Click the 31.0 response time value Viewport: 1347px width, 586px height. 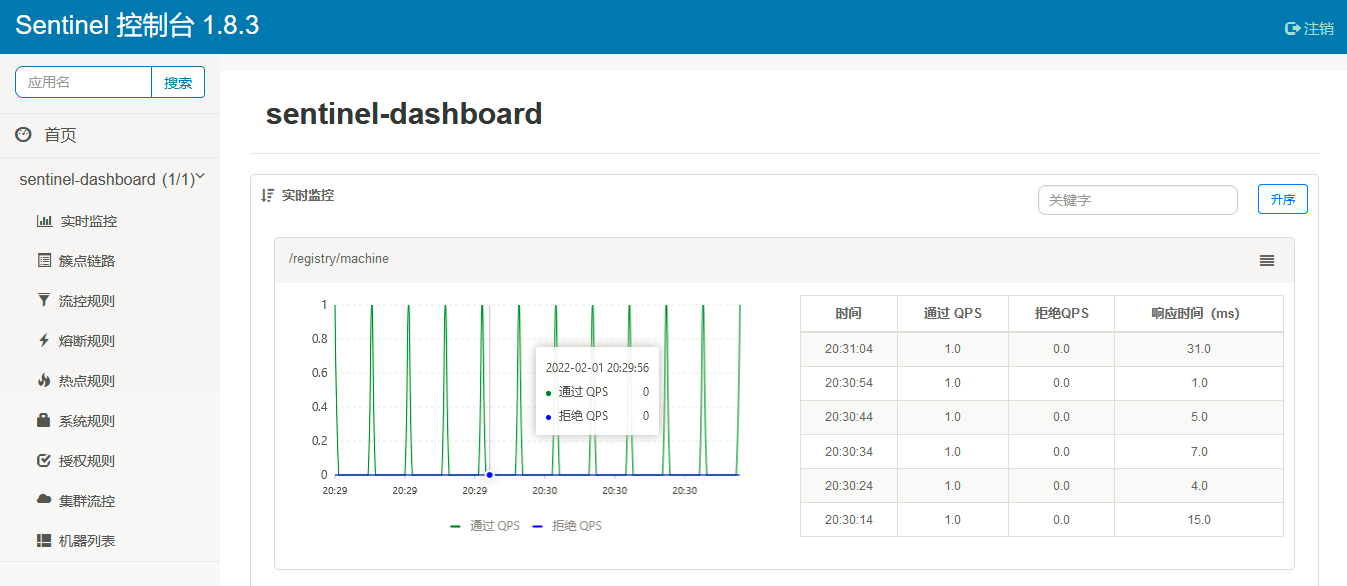1199,349
